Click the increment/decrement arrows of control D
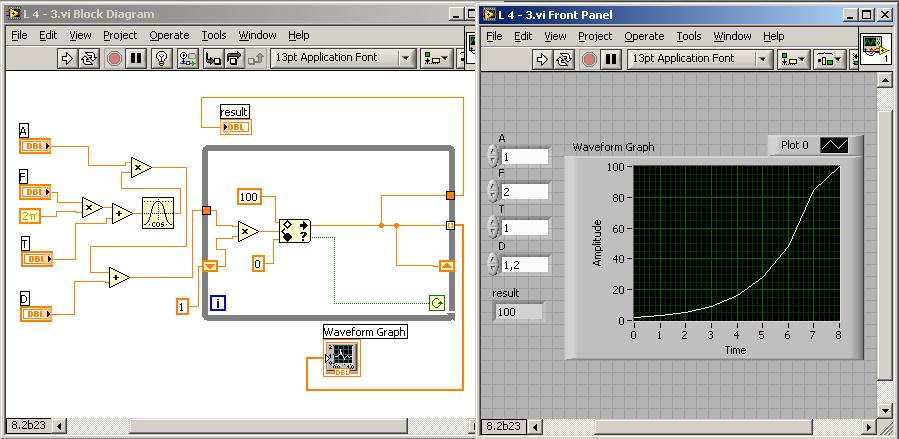This screenshot has width=899, height=439. tap(493, 264)
